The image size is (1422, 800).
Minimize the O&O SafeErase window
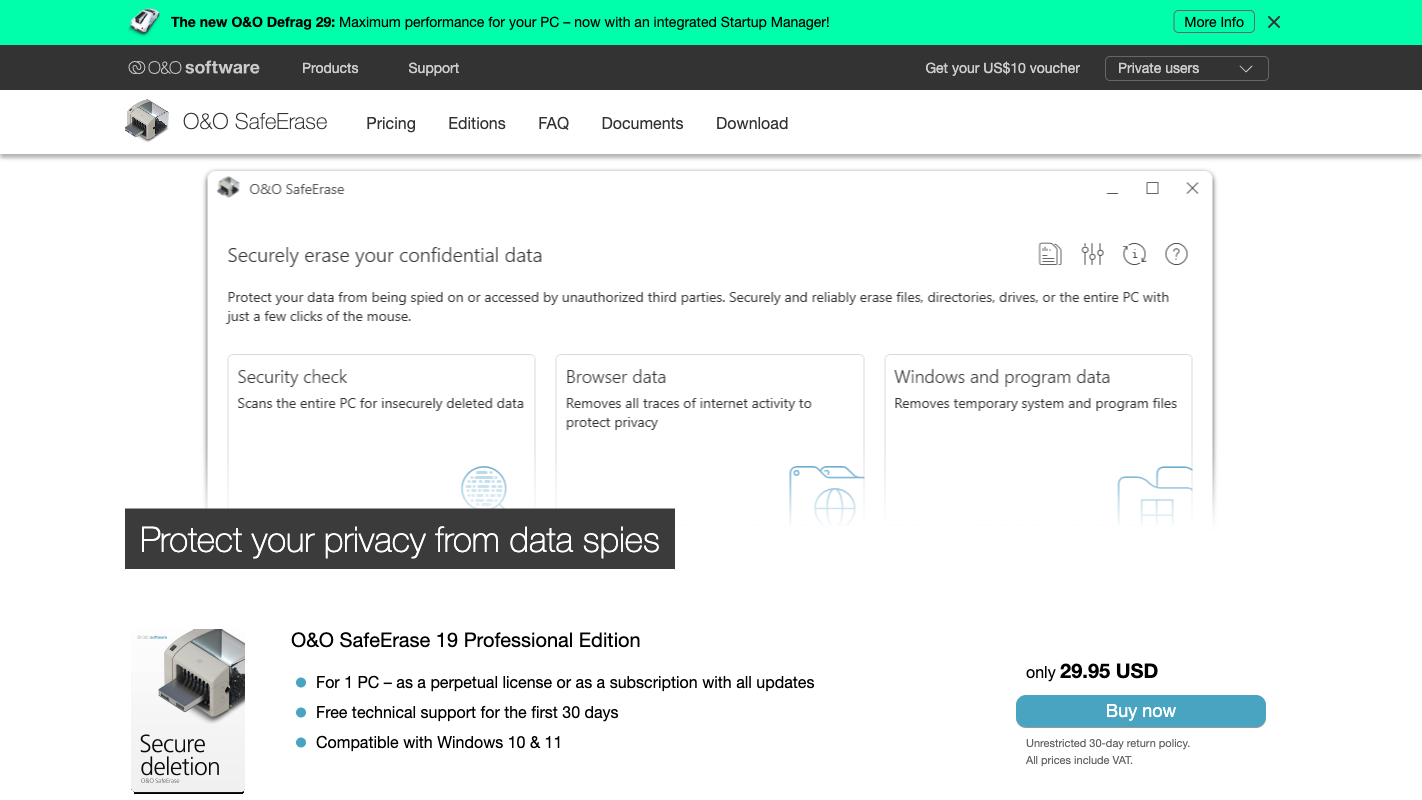click(1112, 189)
